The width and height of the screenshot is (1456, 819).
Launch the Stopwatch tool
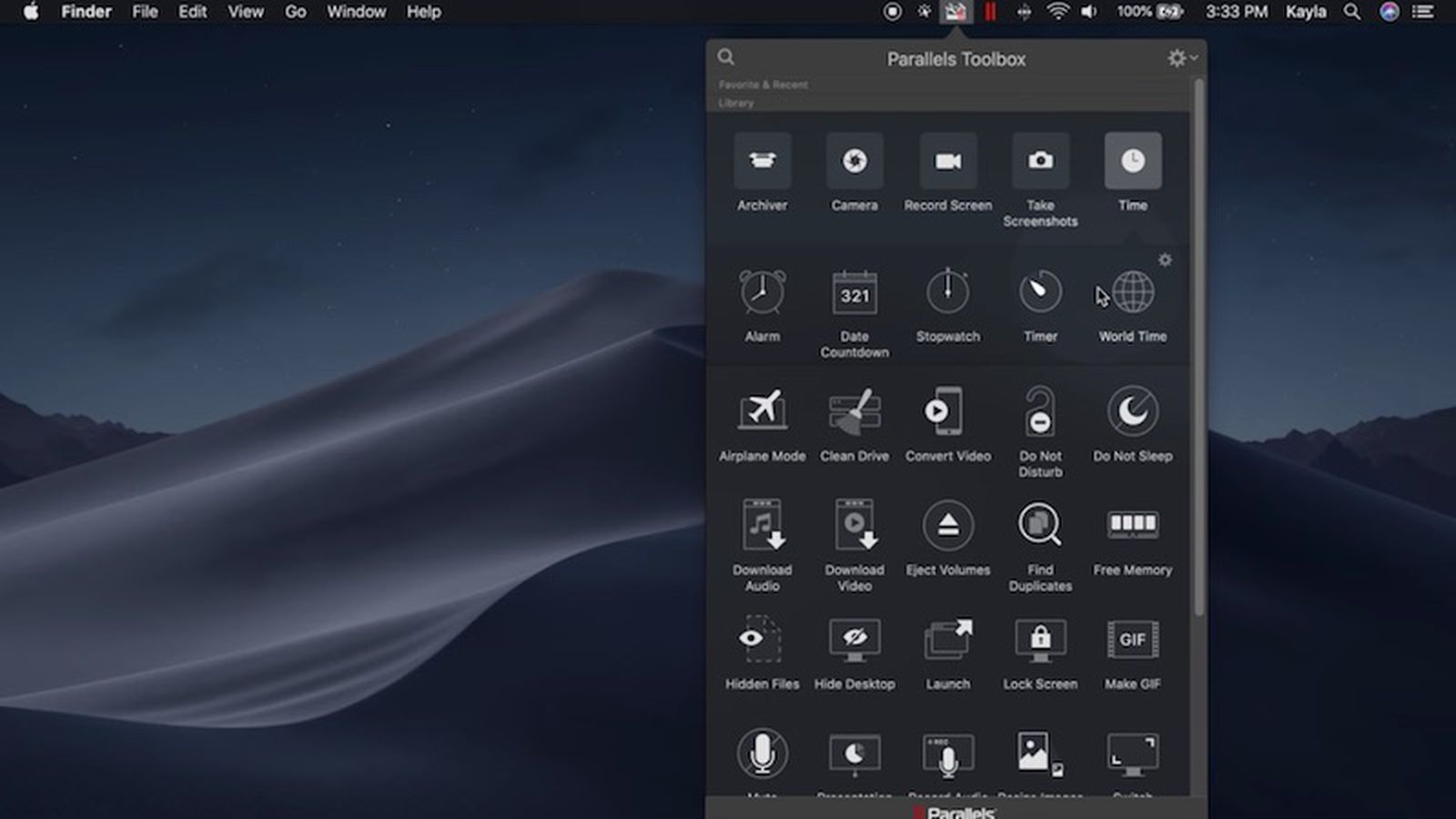(x=947, y=293)
